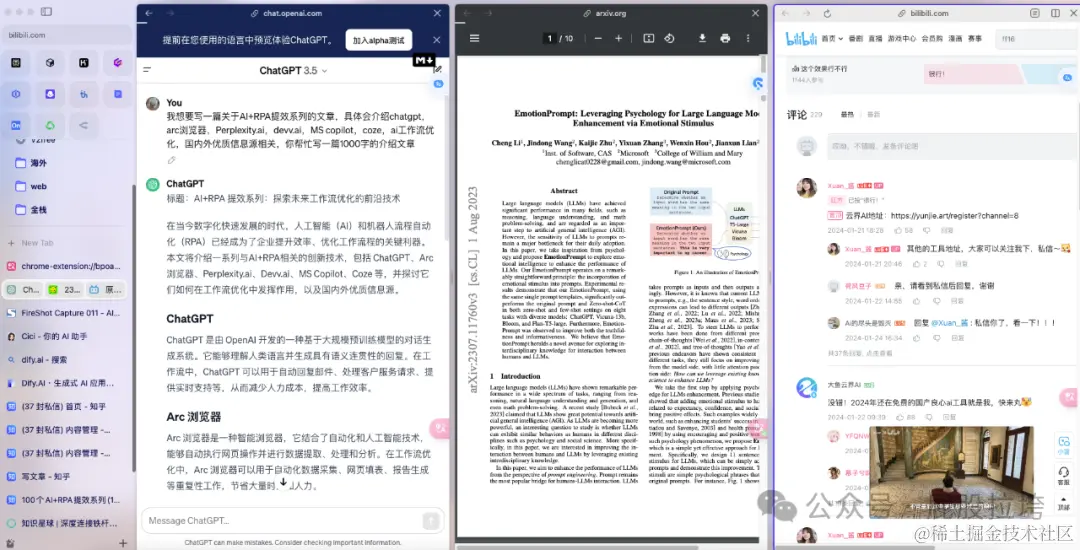Click the PDF page number field
This screenshot has width=1080, height=550.
pyautogui.click(x=549, y=39)
